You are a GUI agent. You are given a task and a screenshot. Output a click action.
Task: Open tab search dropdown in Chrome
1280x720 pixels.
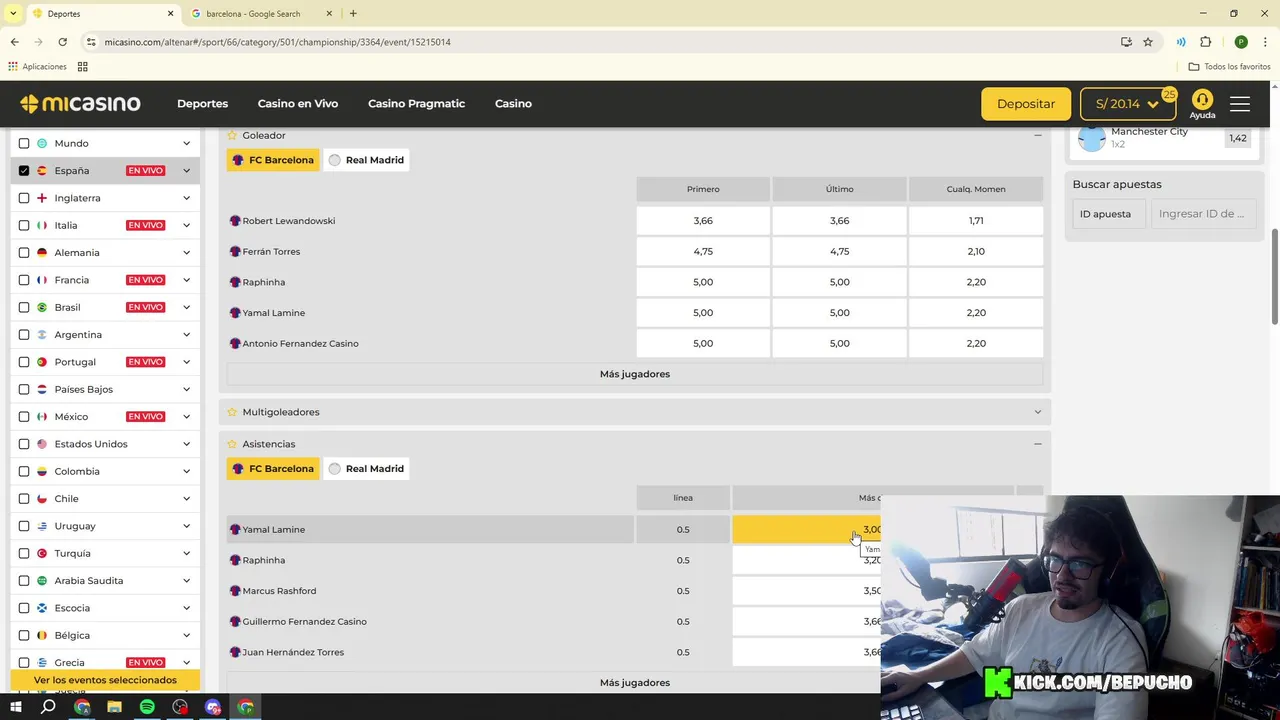[x=13, y=14]
